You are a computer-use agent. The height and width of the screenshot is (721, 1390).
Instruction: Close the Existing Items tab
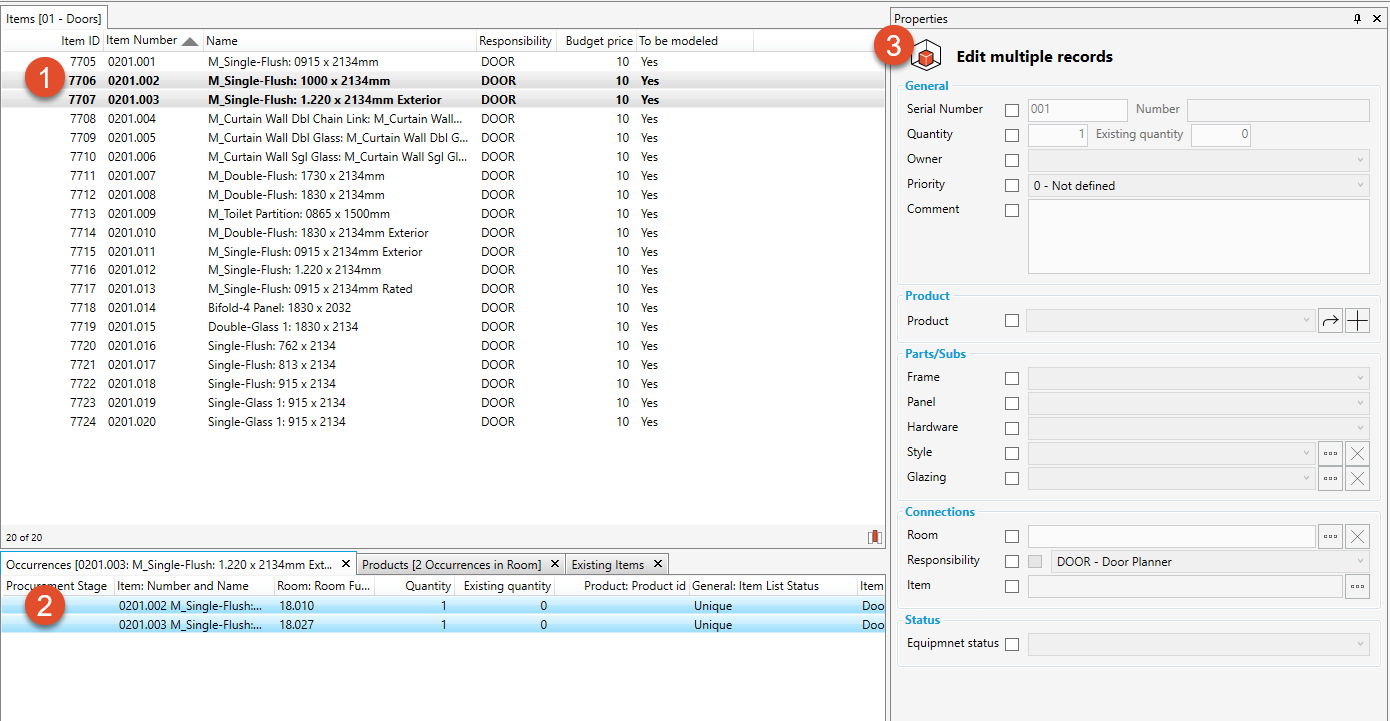point(658,565)
